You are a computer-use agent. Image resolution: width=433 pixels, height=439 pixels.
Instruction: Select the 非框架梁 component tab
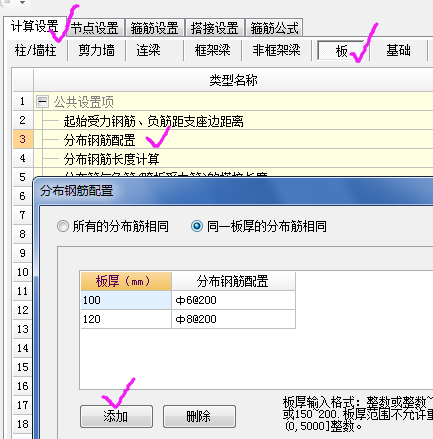276,51
